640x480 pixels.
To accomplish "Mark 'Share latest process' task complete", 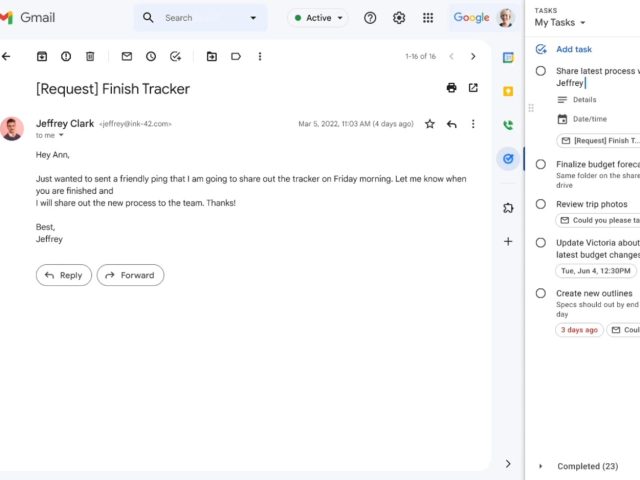I will pos(540,71).
